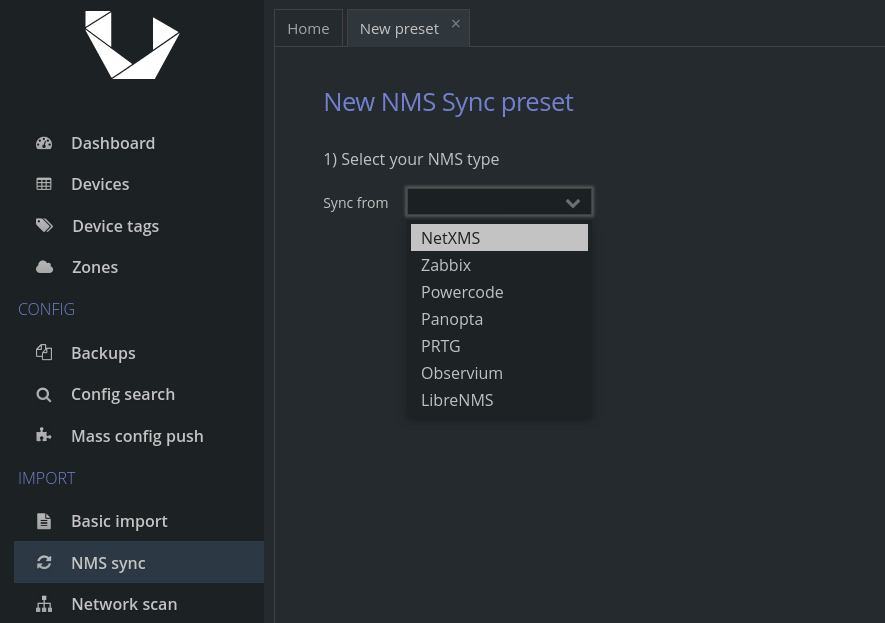
Task: Click the Device tags icon
Action: point(45,226)
